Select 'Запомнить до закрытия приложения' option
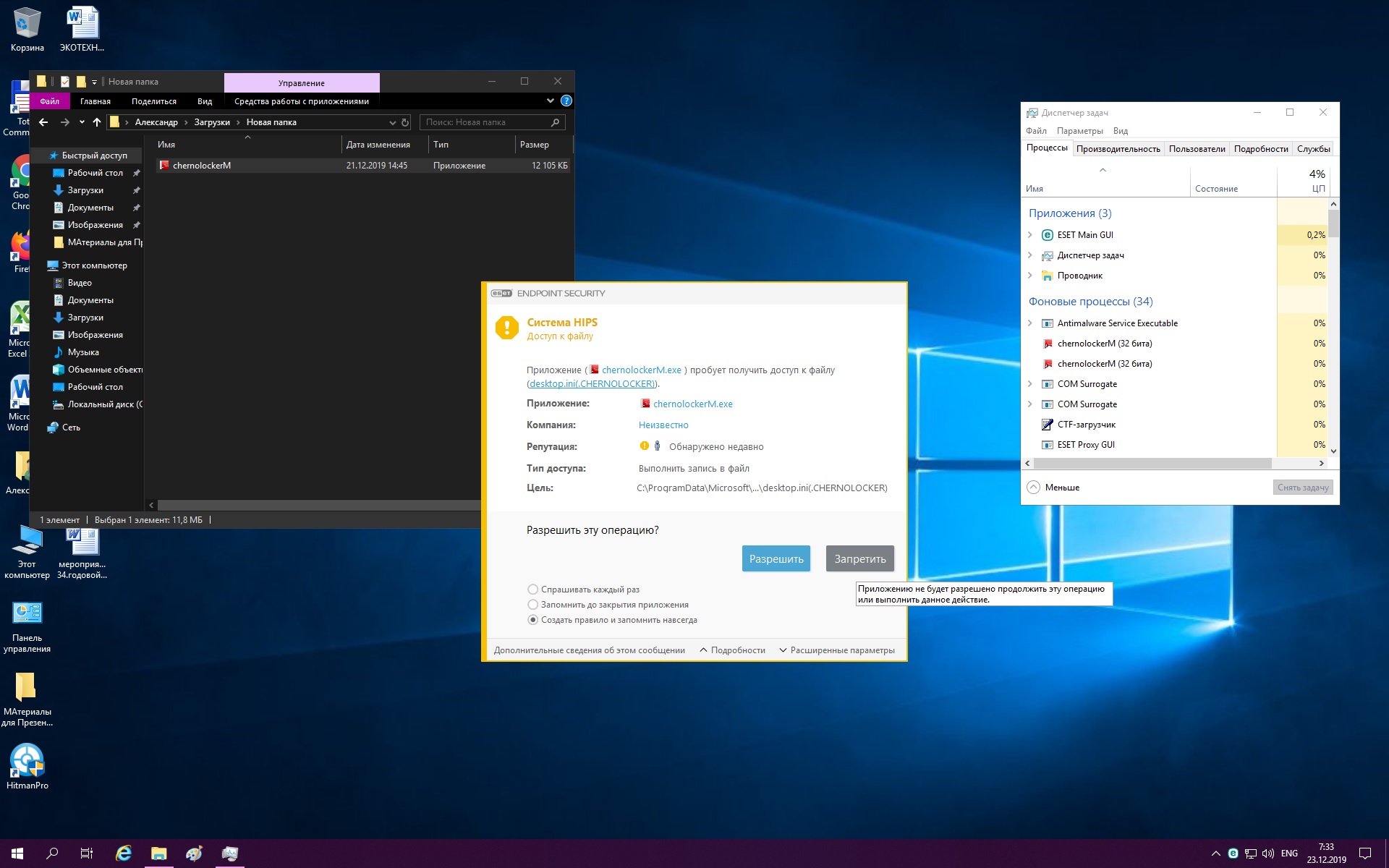The image size is (1389, 868). [533, 605]
